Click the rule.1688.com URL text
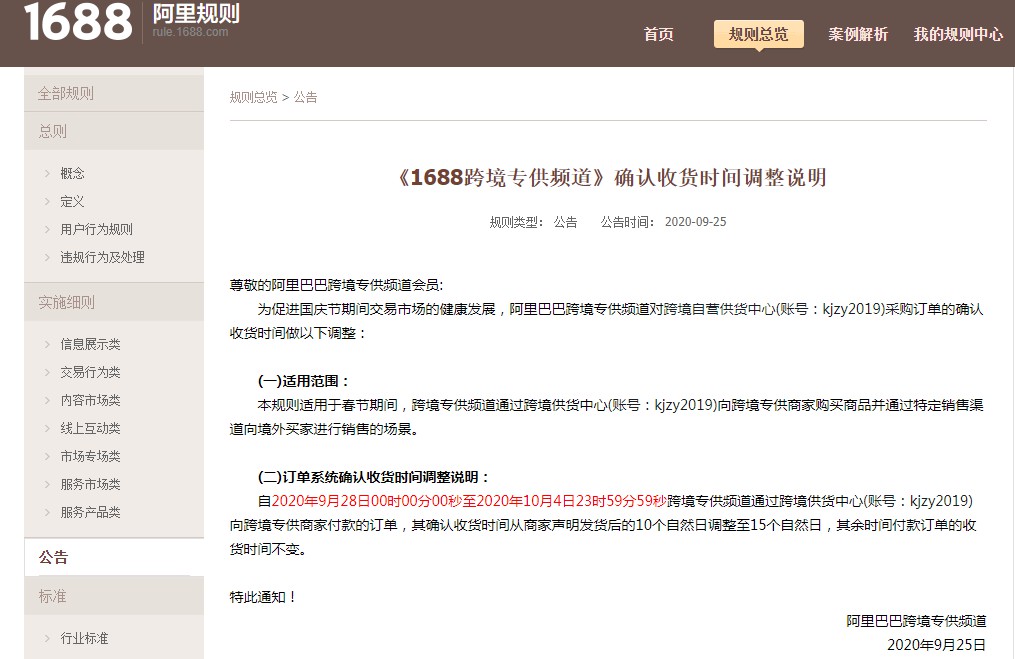 [x=190, y=32]
